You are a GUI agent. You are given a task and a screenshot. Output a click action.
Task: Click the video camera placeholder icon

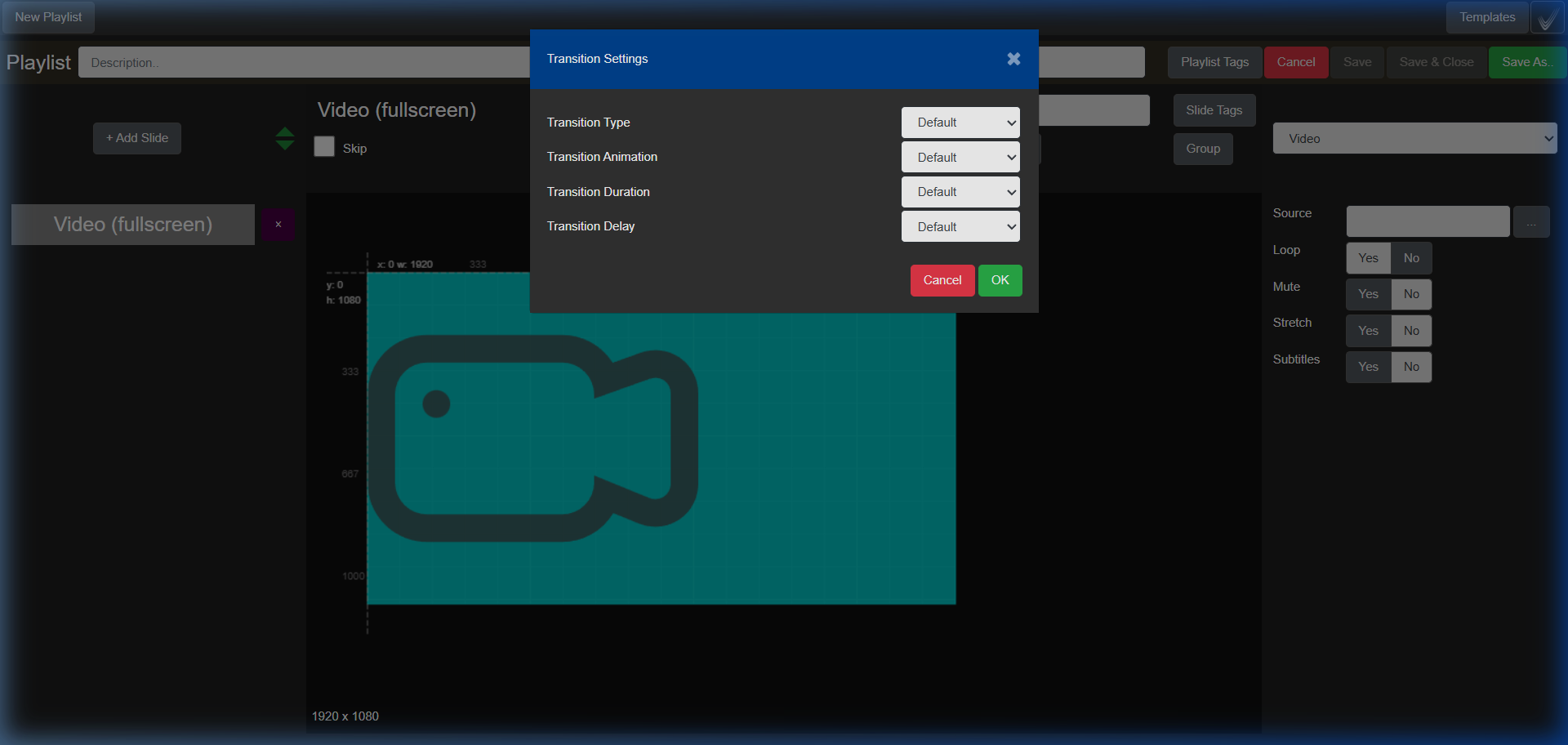tap(532, 439)
